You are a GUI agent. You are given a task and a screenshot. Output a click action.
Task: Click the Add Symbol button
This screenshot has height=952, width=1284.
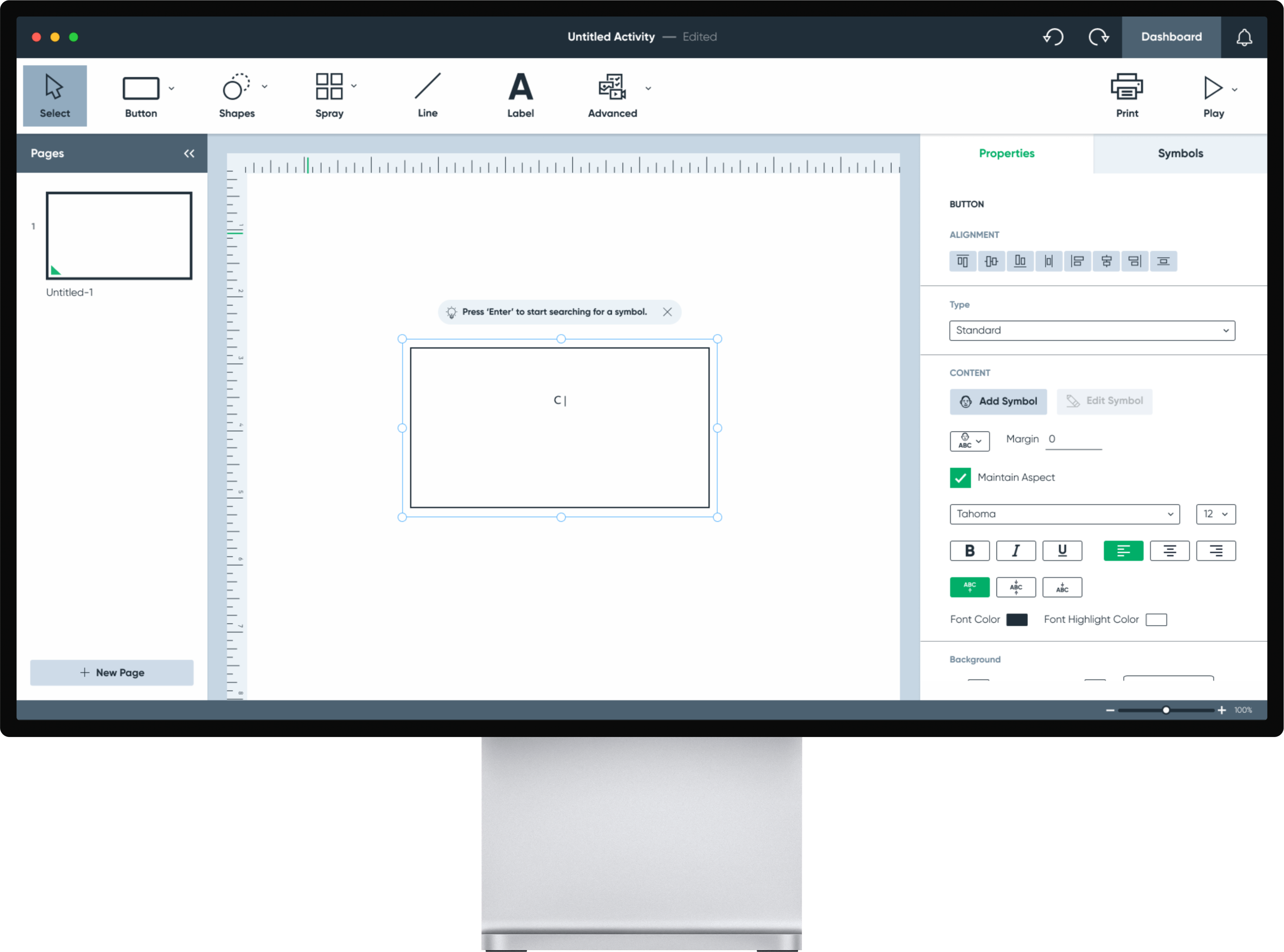point(998,401)
